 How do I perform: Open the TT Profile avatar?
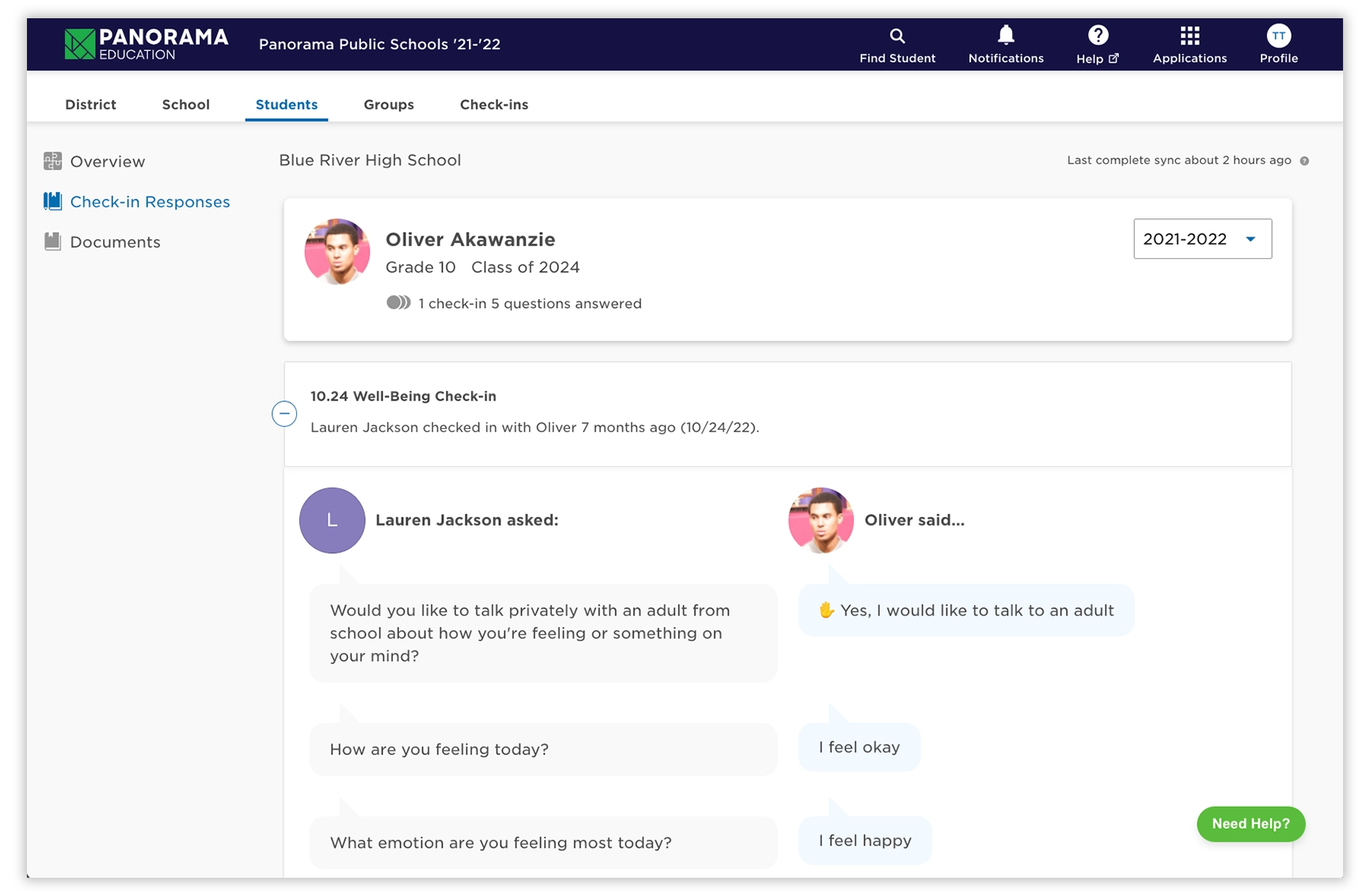pos(1278,36)
